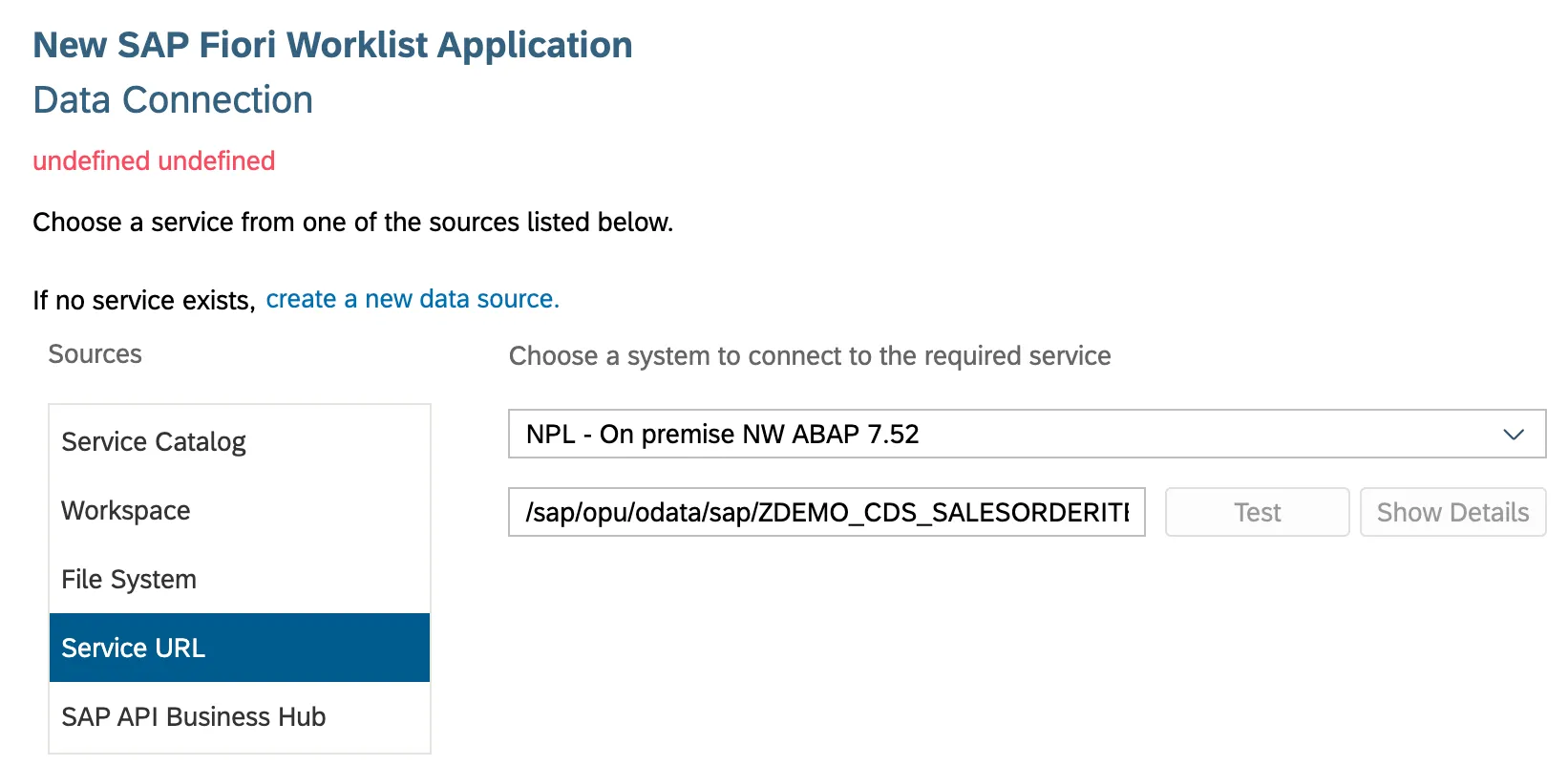
Task: Click "Choose a system to connect" label
Action: click(x=810, y=356)
